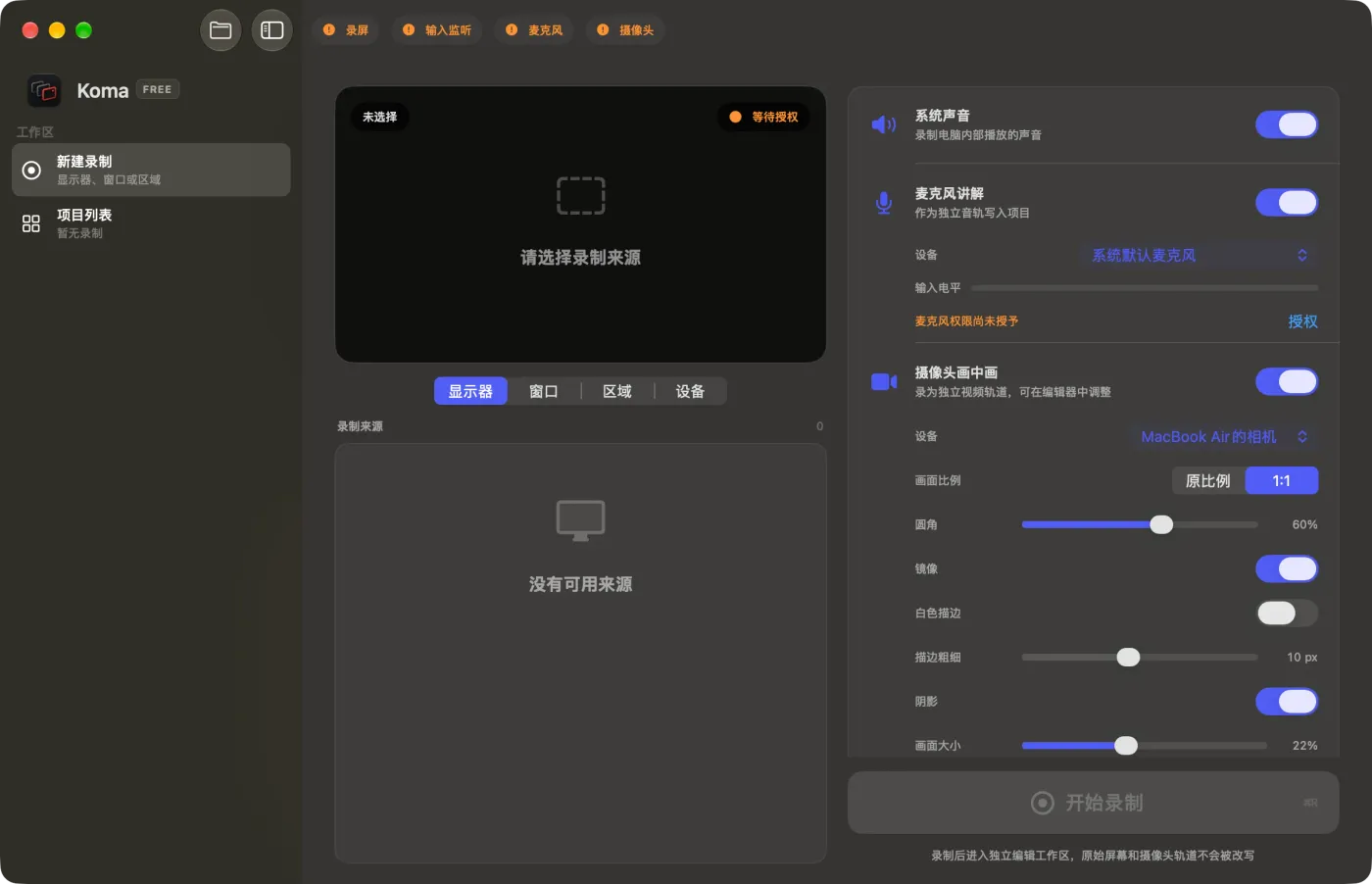Click the 摄像头 permission warning chip

tap(625, 30)
